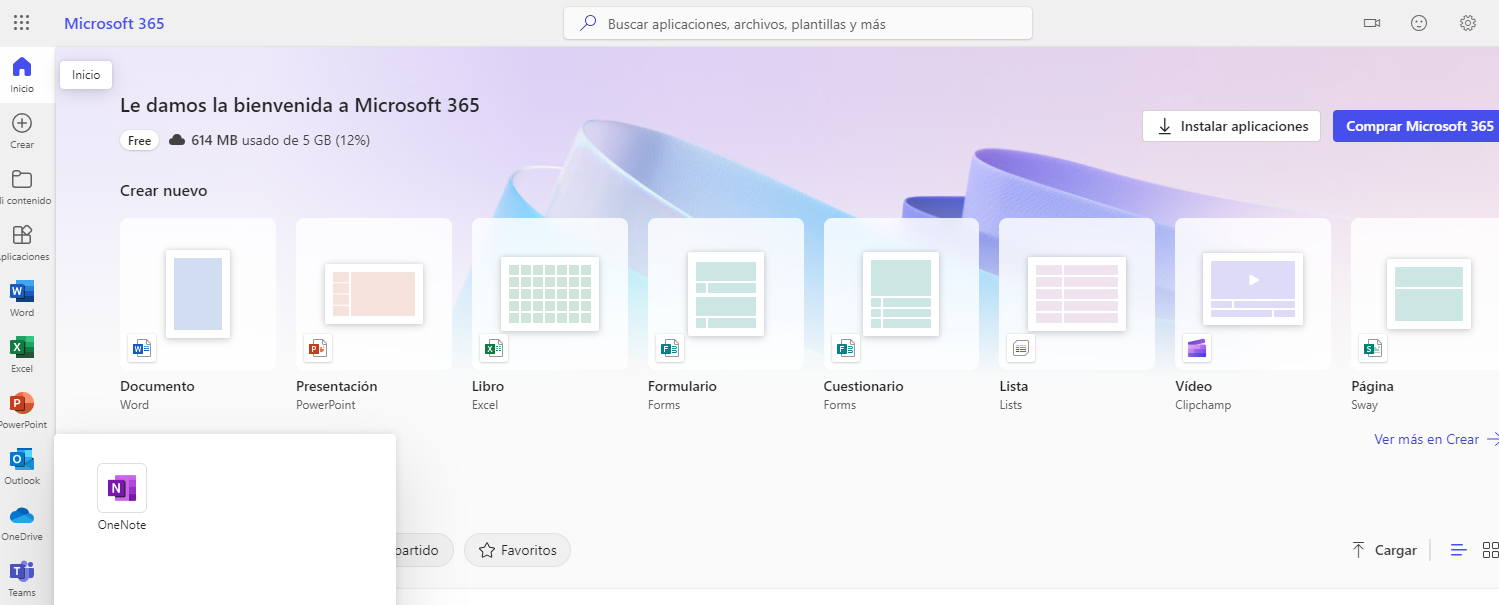Open the feedback smiley icon
Image resolution: width=1499 pixels, height=605 pixels.
[1419, 23]
